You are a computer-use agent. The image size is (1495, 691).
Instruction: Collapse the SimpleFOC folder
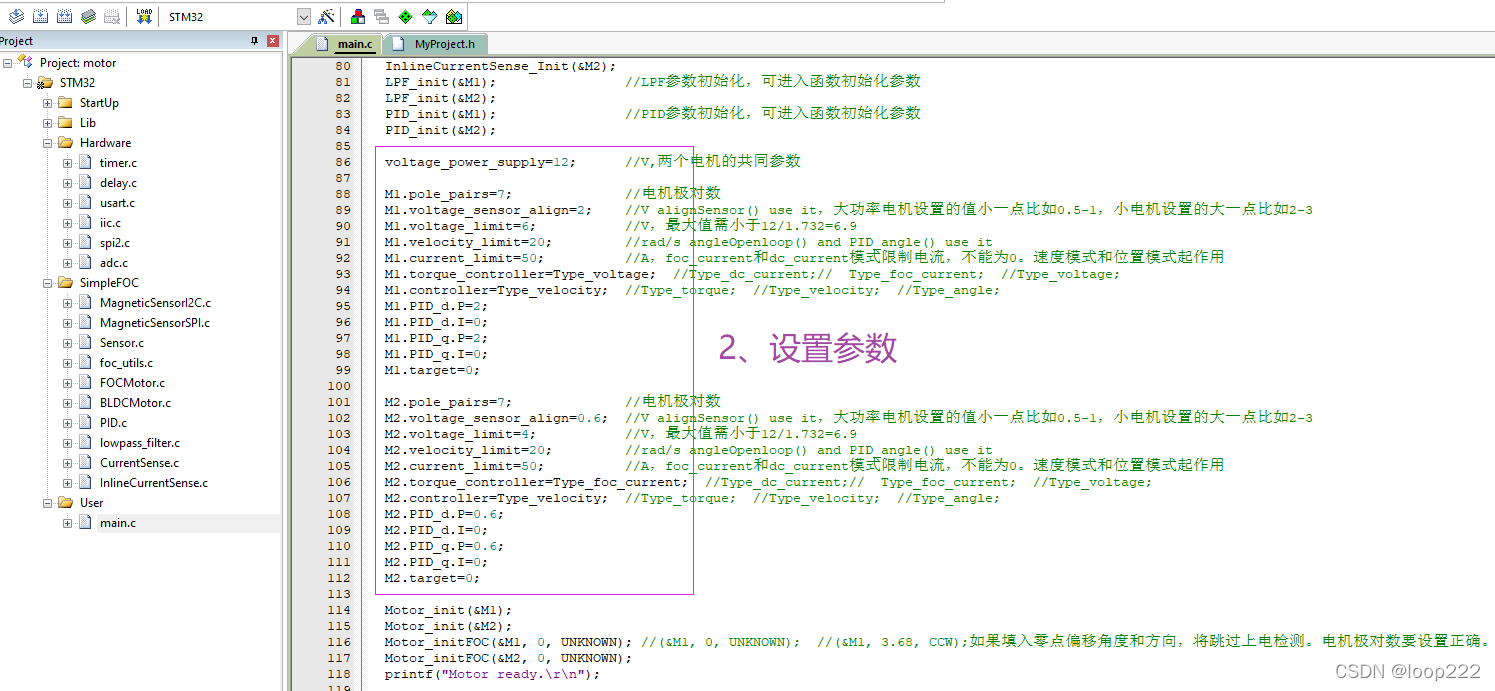coord(47,283)
